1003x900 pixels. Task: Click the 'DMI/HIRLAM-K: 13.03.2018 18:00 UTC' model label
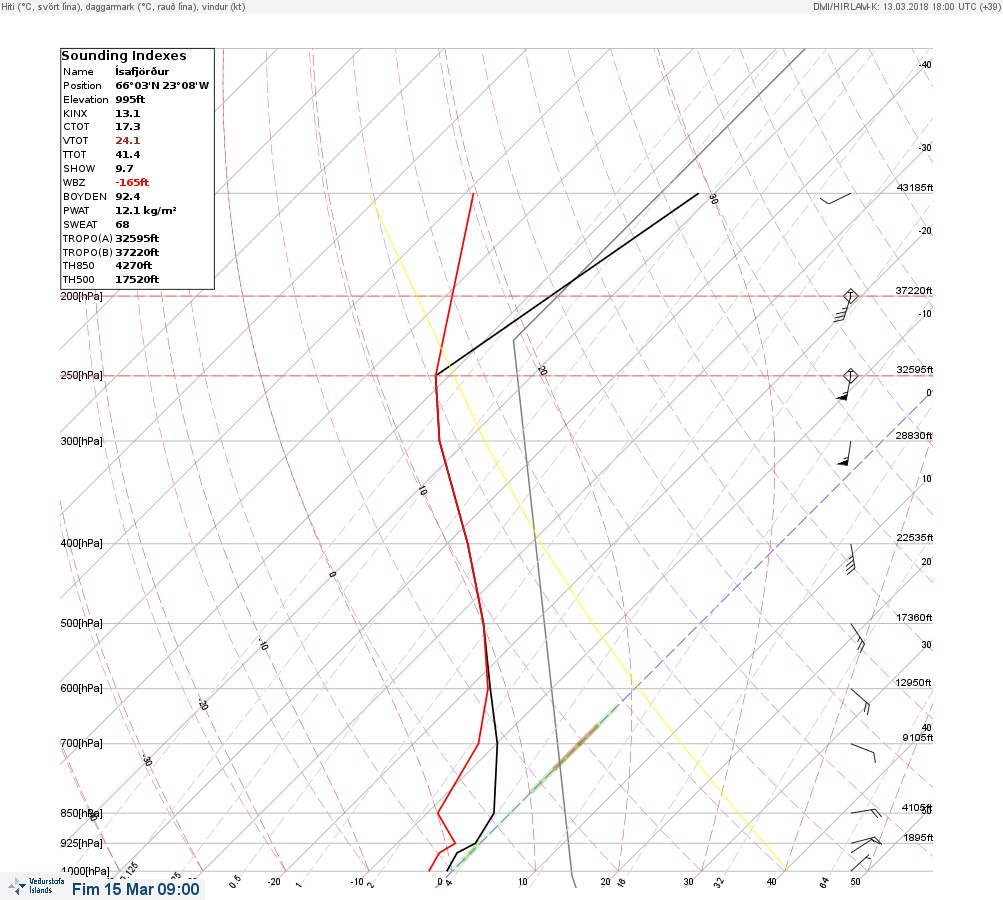pos(895,6)
